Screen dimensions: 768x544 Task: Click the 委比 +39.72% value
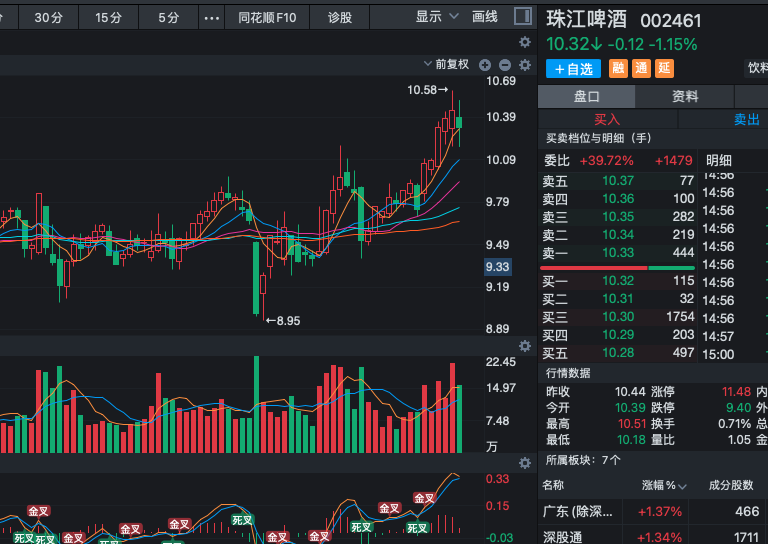tap(606, 161)
